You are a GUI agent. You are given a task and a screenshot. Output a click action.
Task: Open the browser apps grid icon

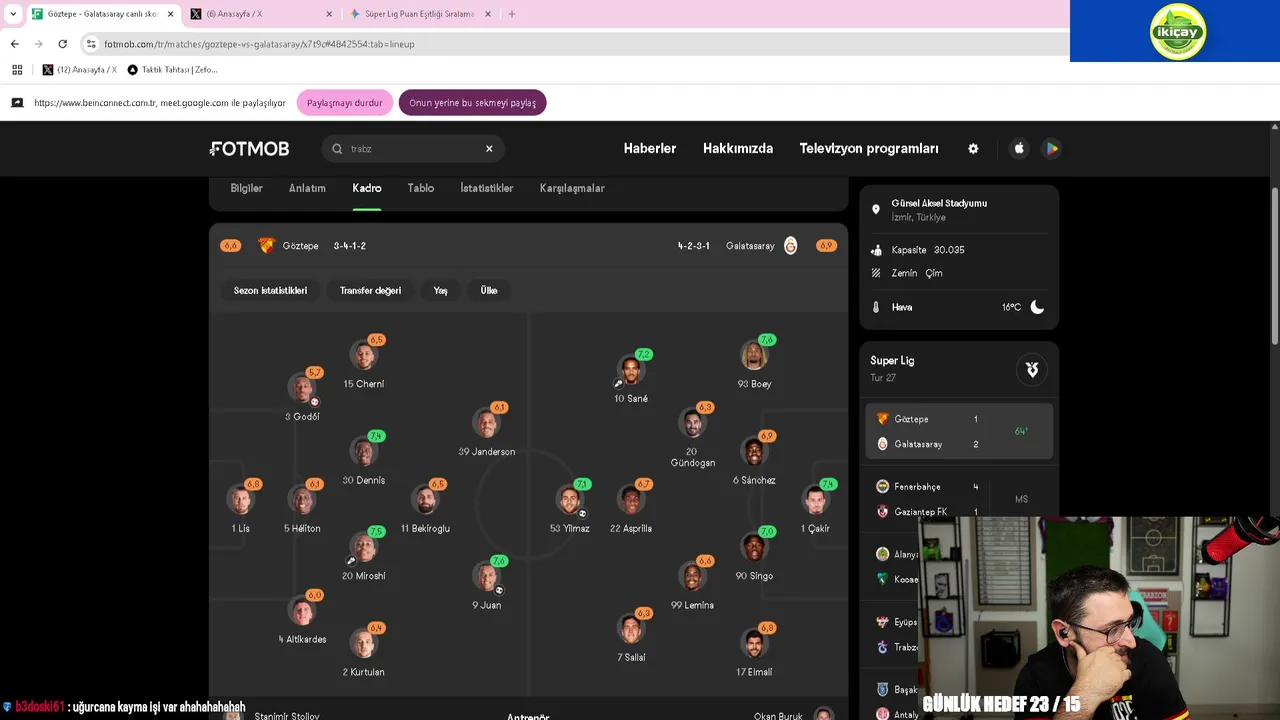[17, 70]
